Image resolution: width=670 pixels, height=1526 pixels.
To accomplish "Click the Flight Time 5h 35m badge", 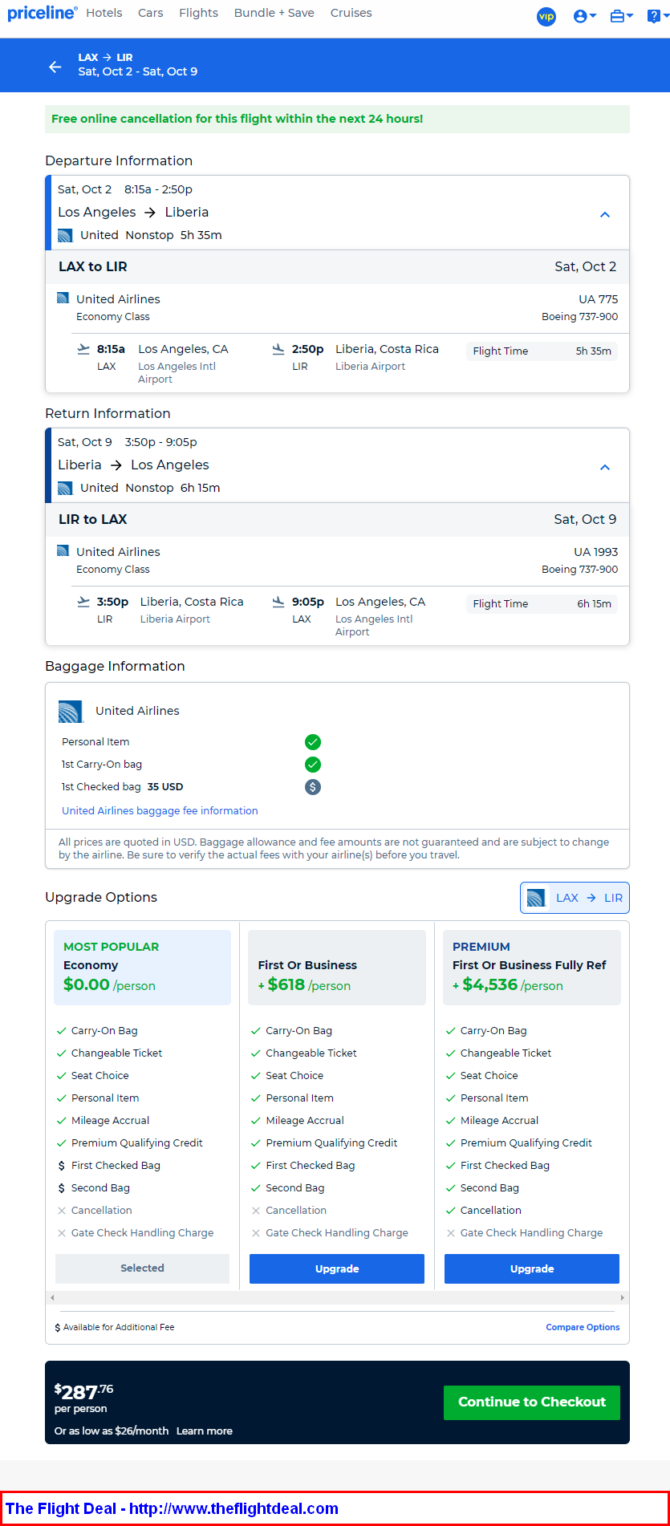I will click(x=542, y=351).
